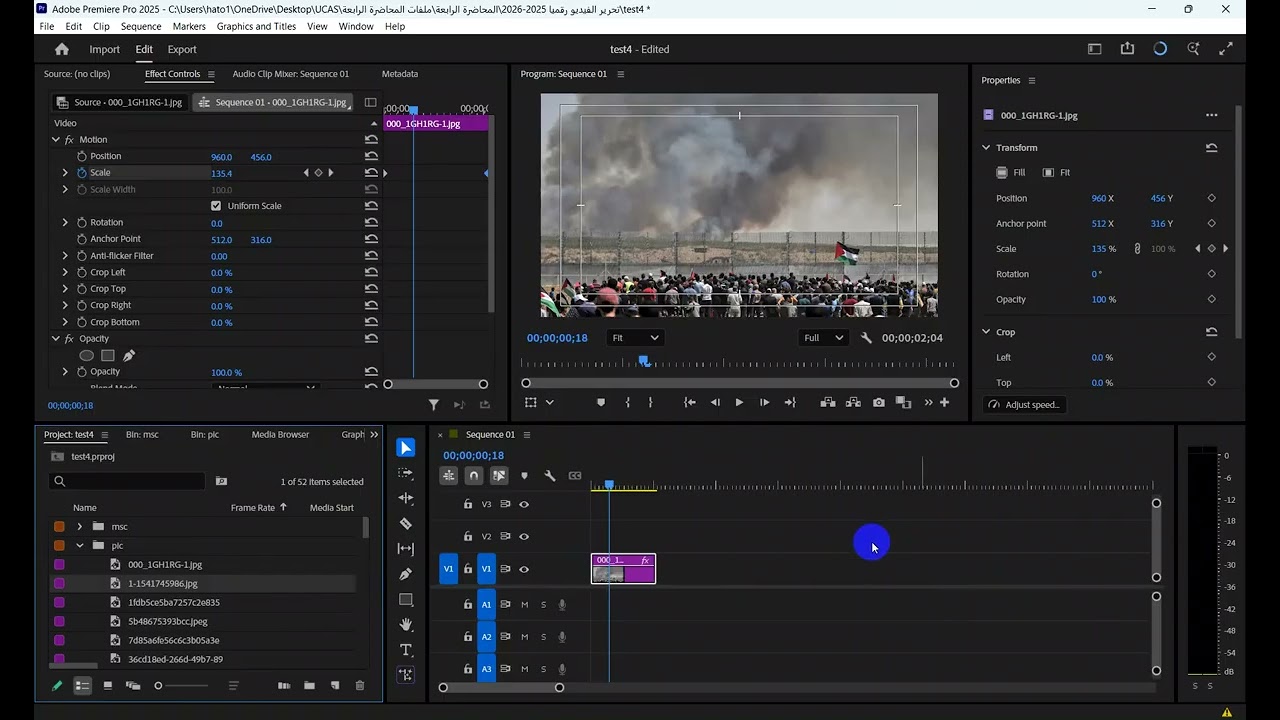
Task: Toggle the Scale animation stopwatch
Action: (x=82, y=173)
